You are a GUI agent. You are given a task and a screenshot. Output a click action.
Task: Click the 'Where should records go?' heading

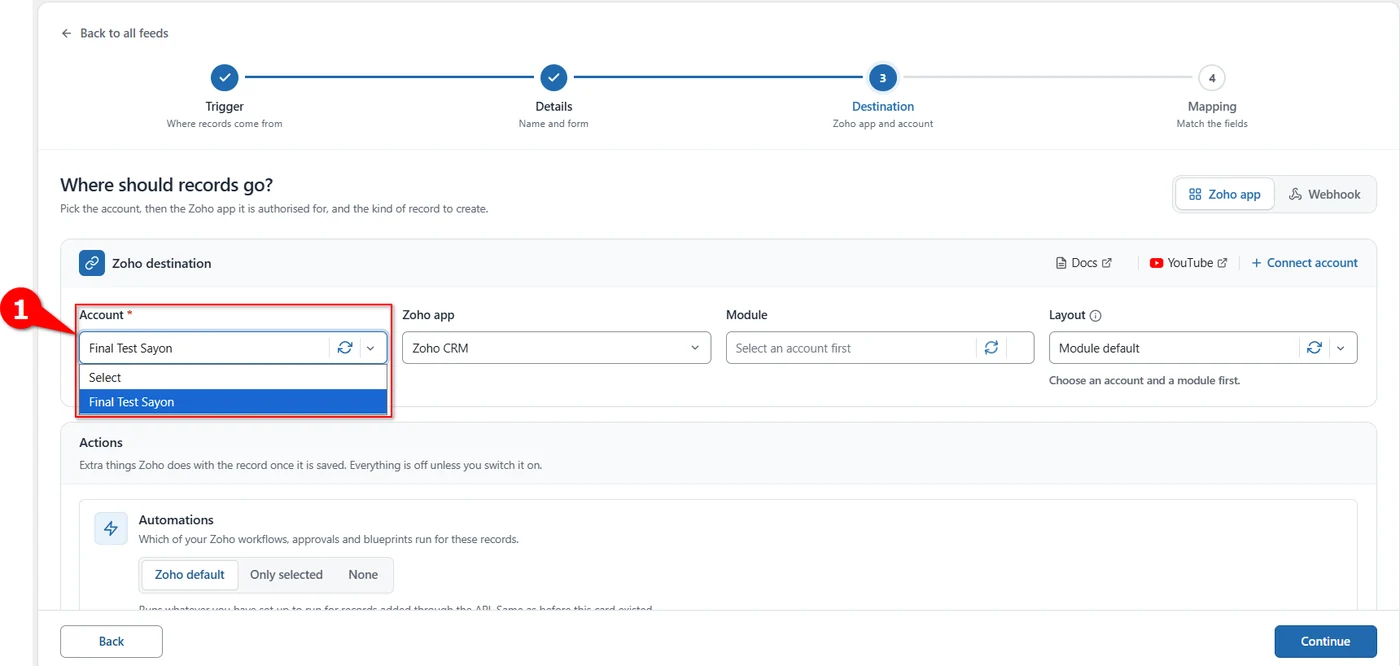pos(166,185)
